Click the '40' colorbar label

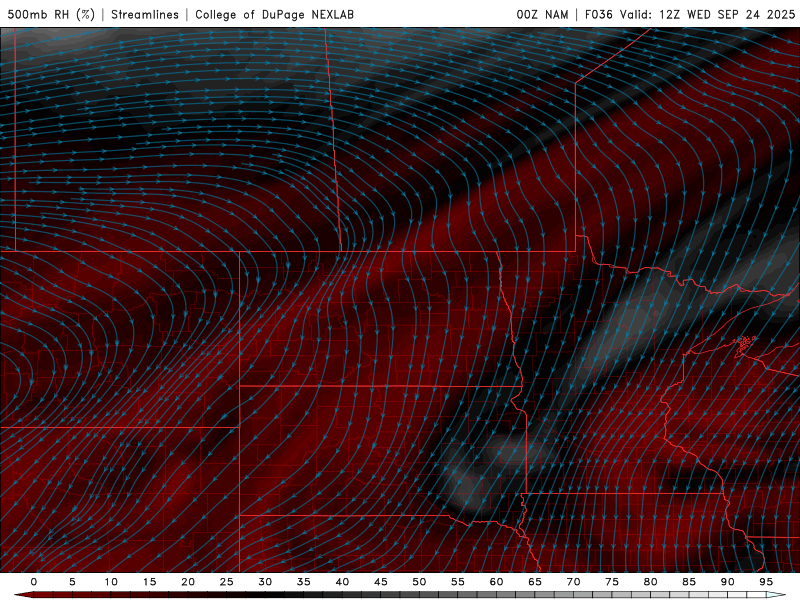pyautogui.click(x=342, y=582)
